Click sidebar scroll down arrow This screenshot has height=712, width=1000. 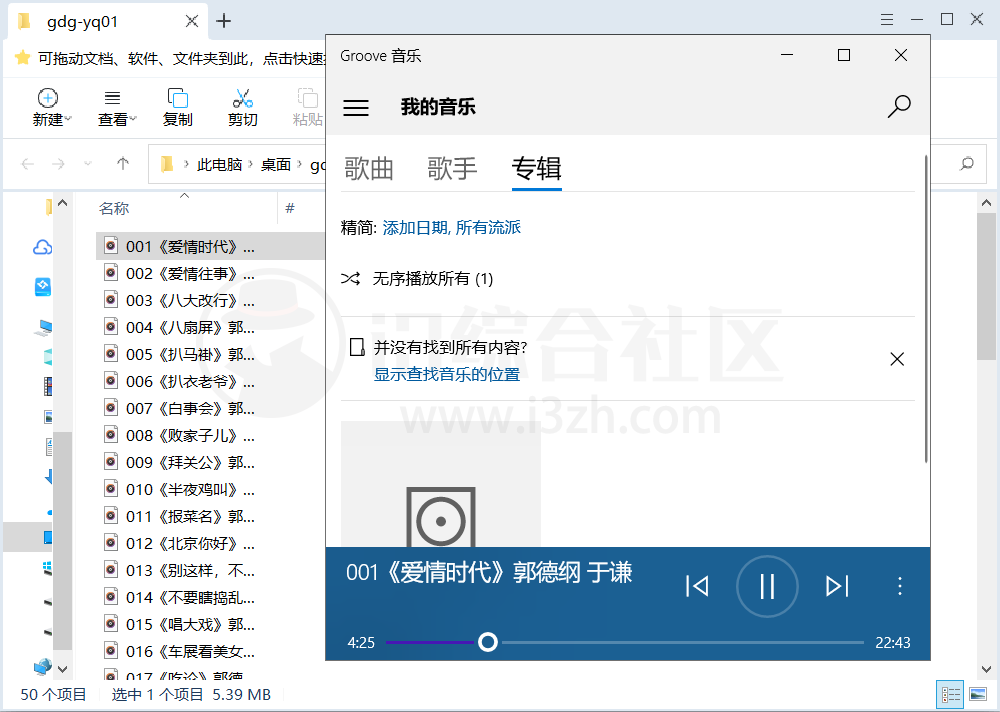tap(62, 669)
